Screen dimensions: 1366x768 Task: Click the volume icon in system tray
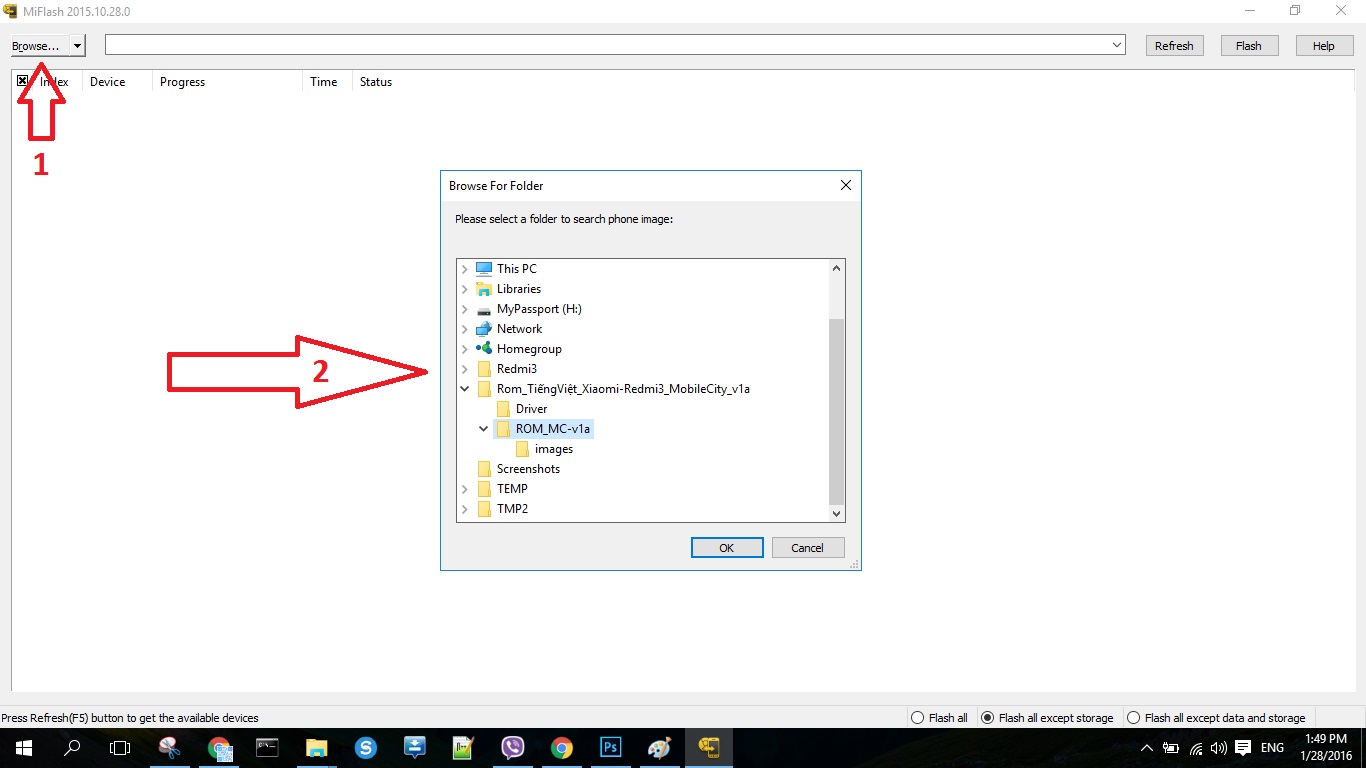(x=1217, y=748)
